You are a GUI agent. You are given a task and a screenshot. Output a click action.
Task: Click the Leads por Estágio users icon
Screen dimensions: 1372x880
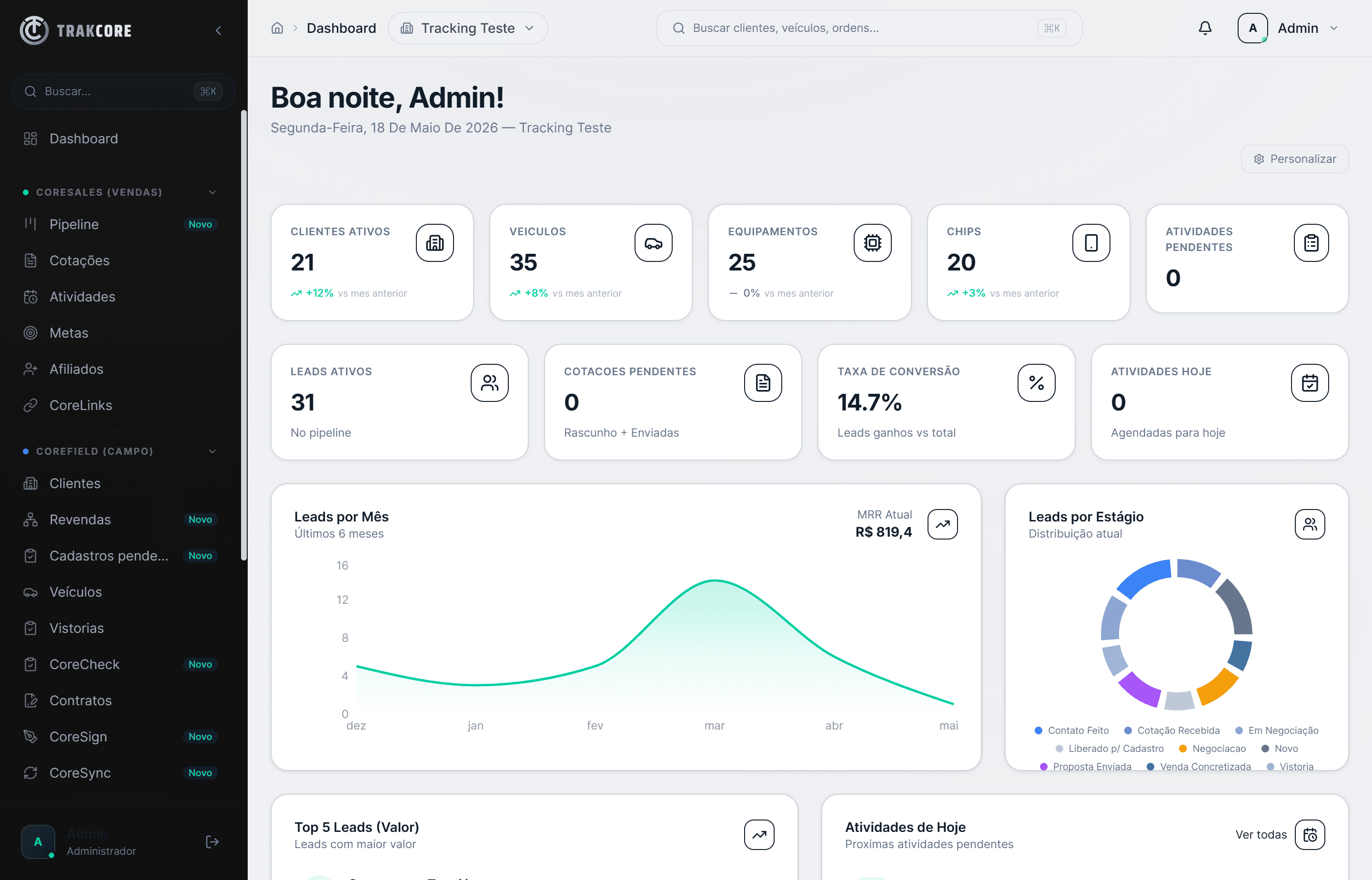tap(1310, 524)
